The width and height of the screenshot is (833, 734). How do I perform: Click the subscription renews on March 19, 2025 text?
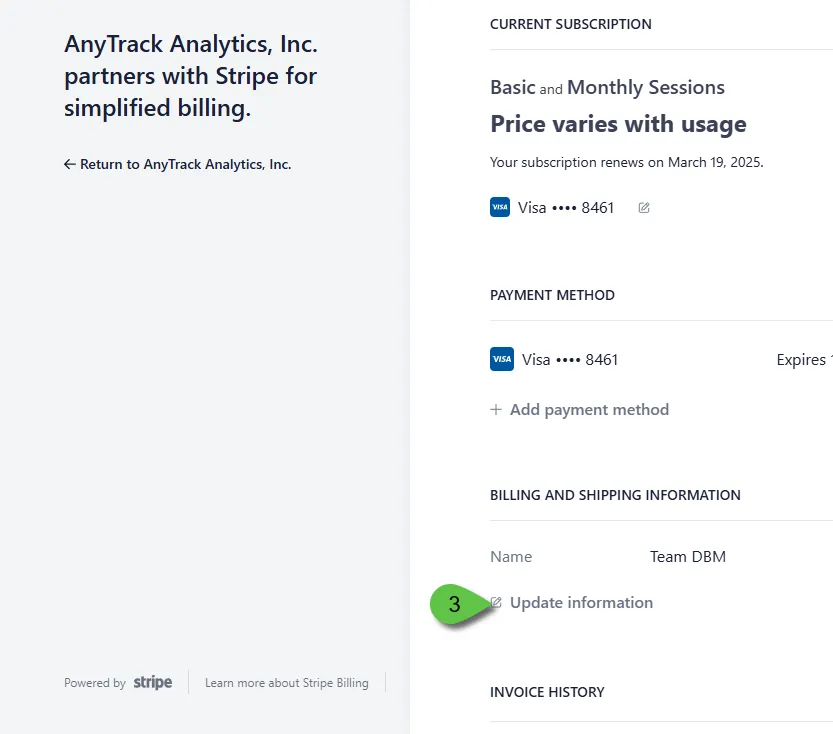[x=627, y=163]
